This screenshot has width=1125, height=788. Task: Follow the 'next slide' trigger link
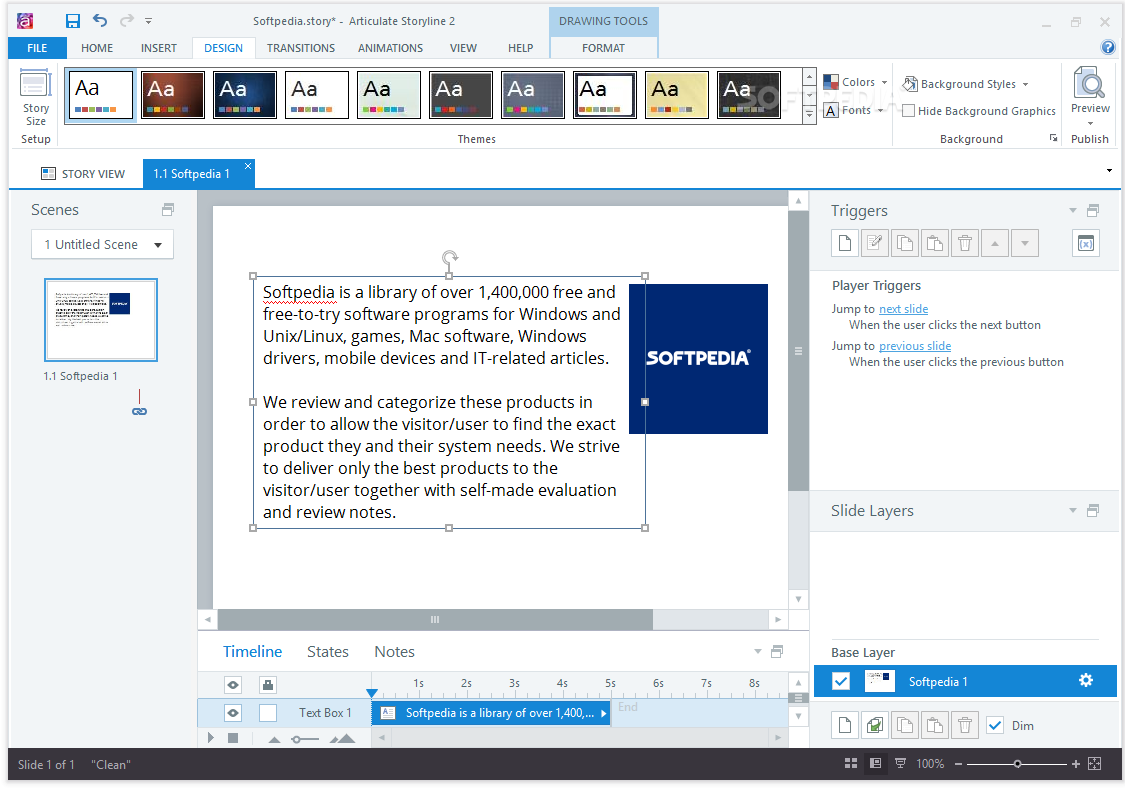tap(903, 309)
